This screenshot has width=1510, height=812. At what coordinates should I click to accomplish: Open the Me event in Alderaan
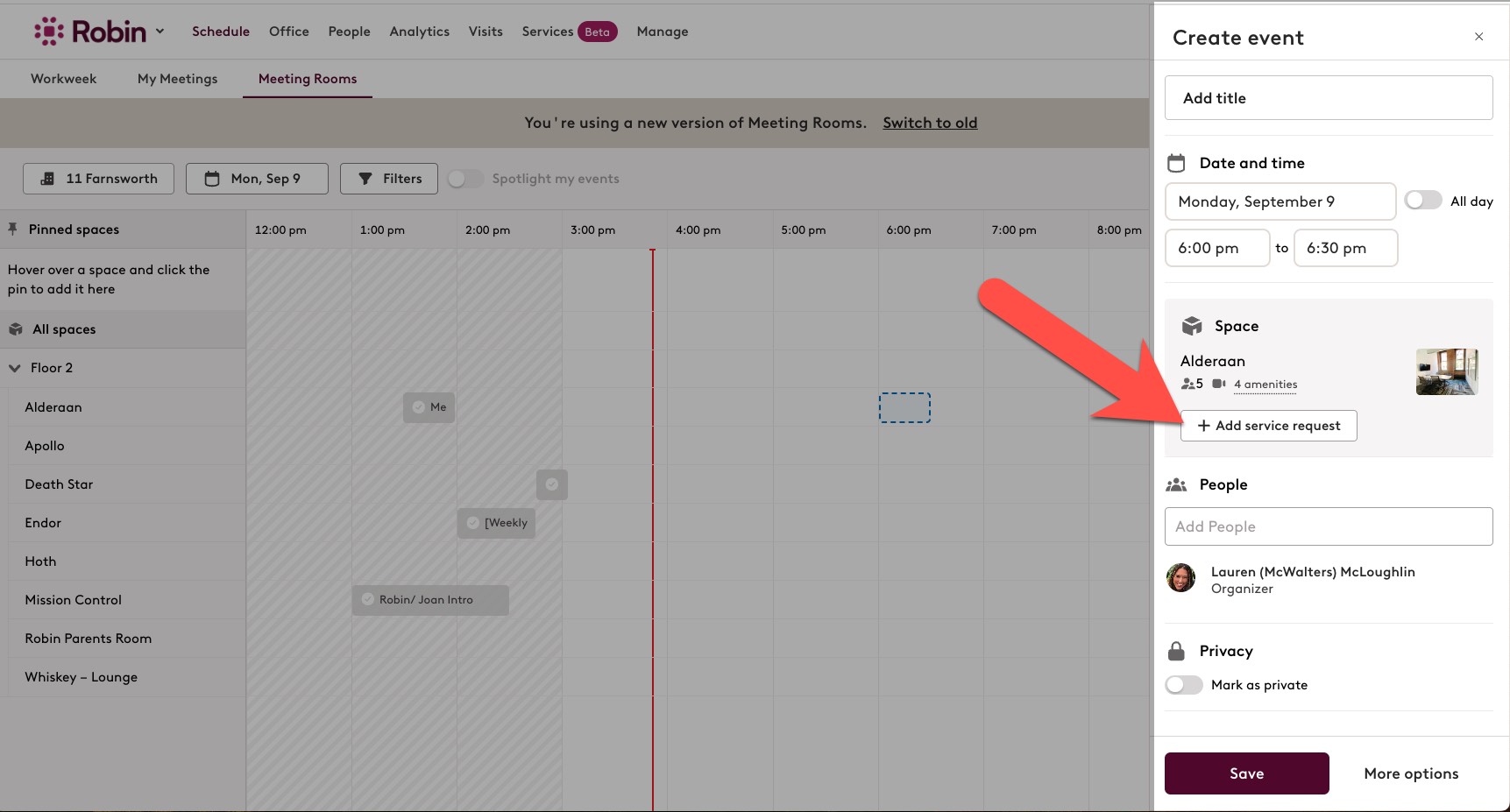(x=429, y=407)
